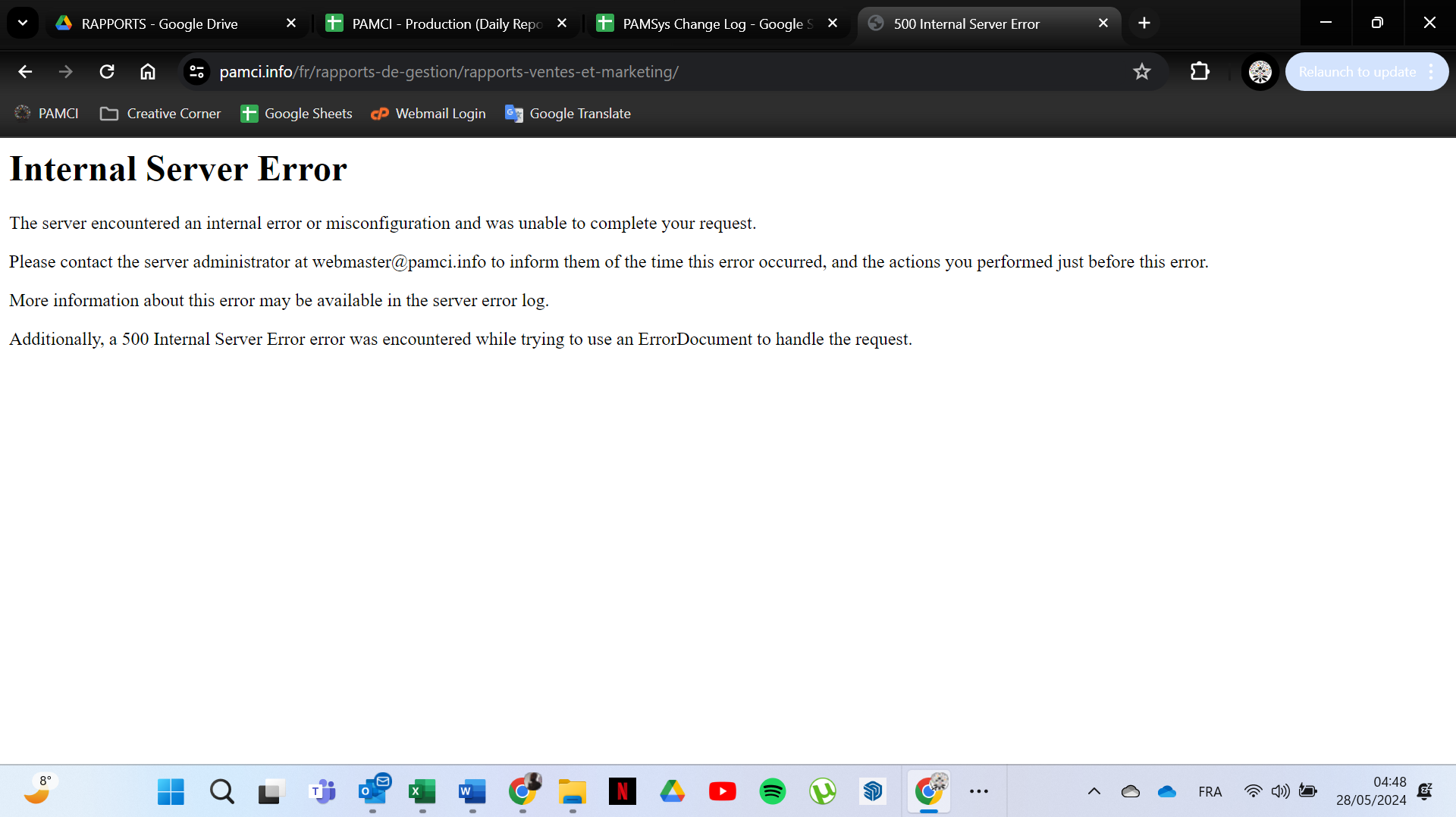Image resolution: width=1456 pixels, height=817 pixels.
Task: View site information for pamci.info
Action: 196,72
